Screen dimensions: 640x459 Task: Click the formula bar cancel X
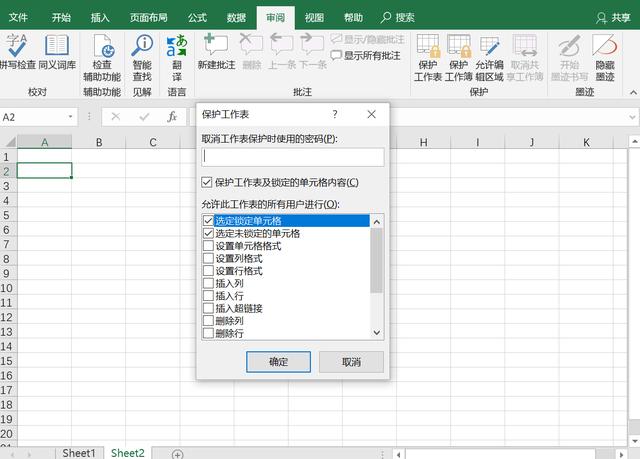116,117
